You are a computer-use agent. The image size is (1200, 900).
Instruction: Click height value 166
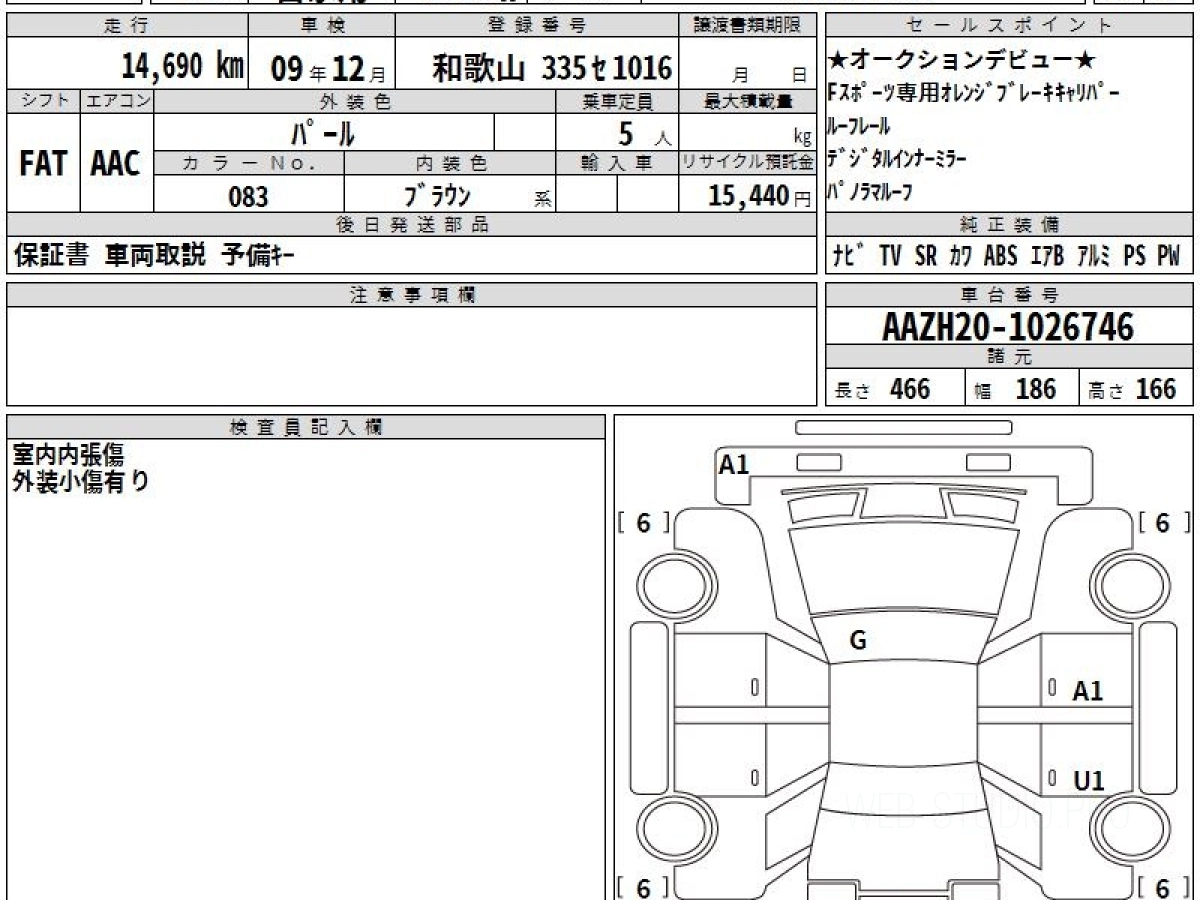[x=1156, y=389]
